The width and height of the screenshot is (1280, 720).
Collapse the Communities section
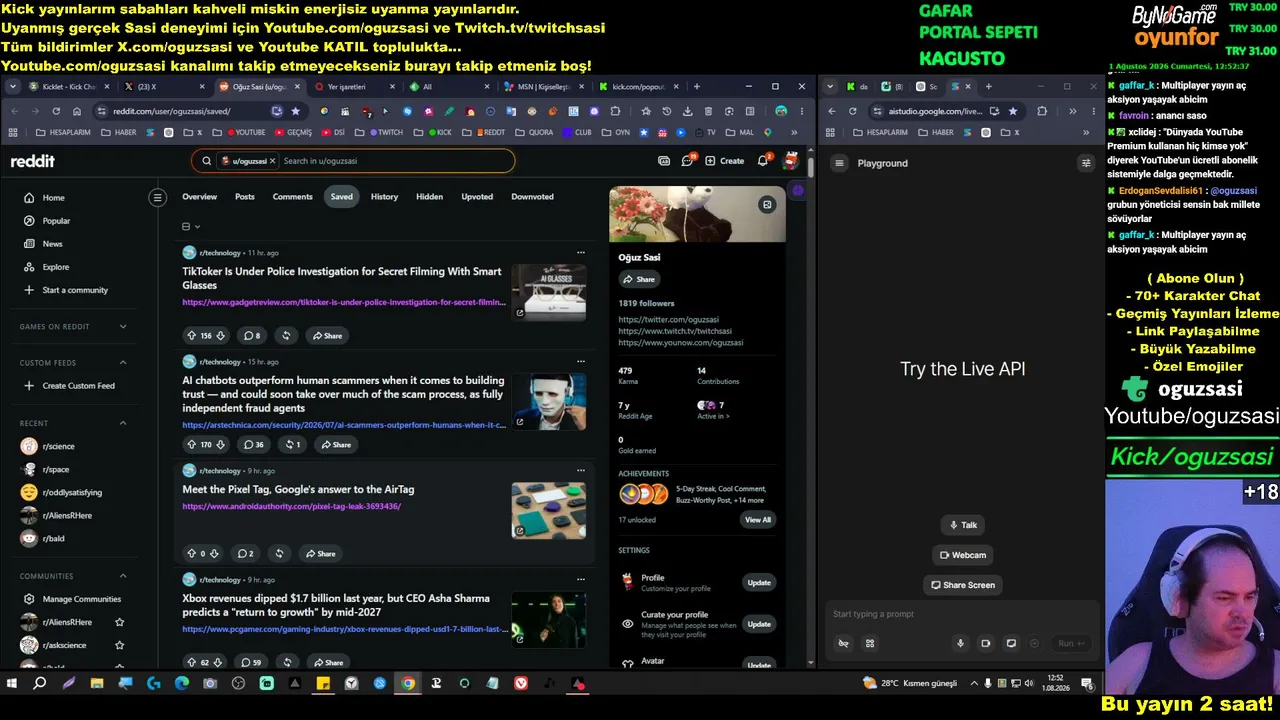pos(123,576)
